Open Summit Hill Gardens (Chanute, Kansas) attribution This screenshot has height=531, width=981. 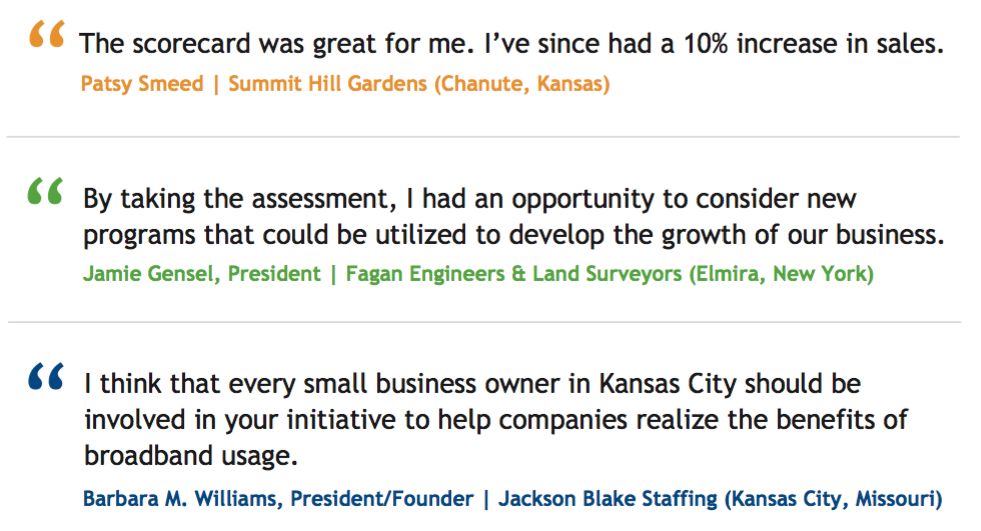click(419, 84)
